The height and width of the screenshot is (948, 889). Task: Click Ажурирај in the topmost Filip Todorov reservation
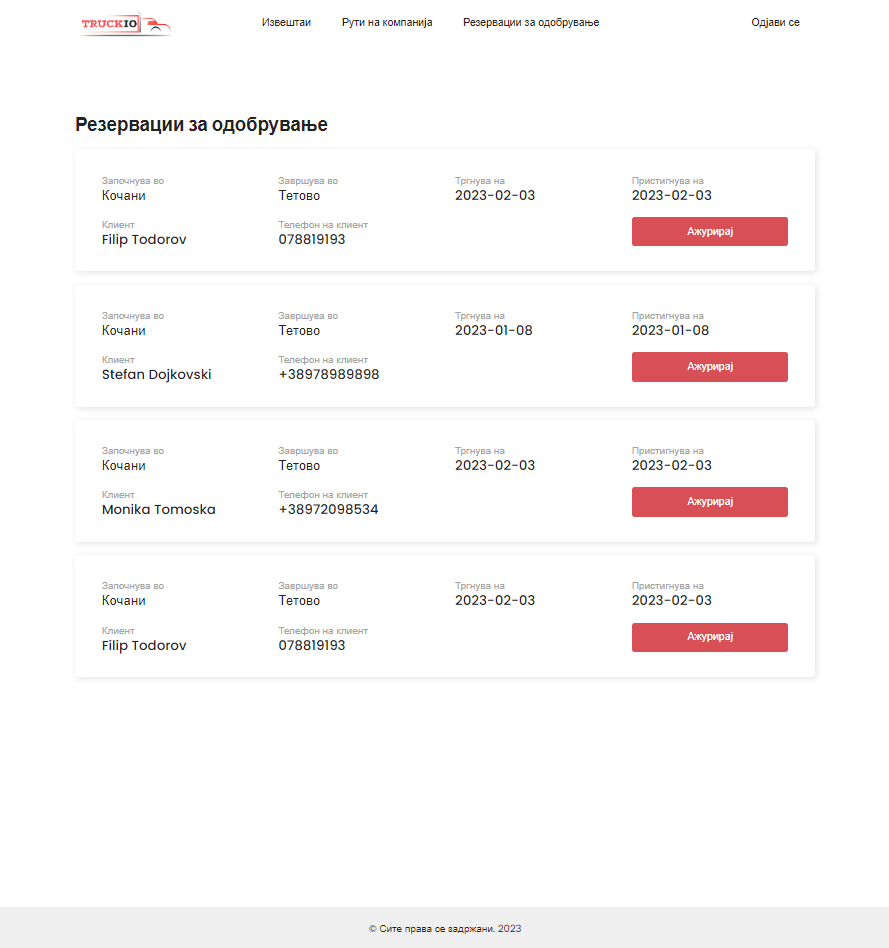pyautogui.click(x=709, y=231)
